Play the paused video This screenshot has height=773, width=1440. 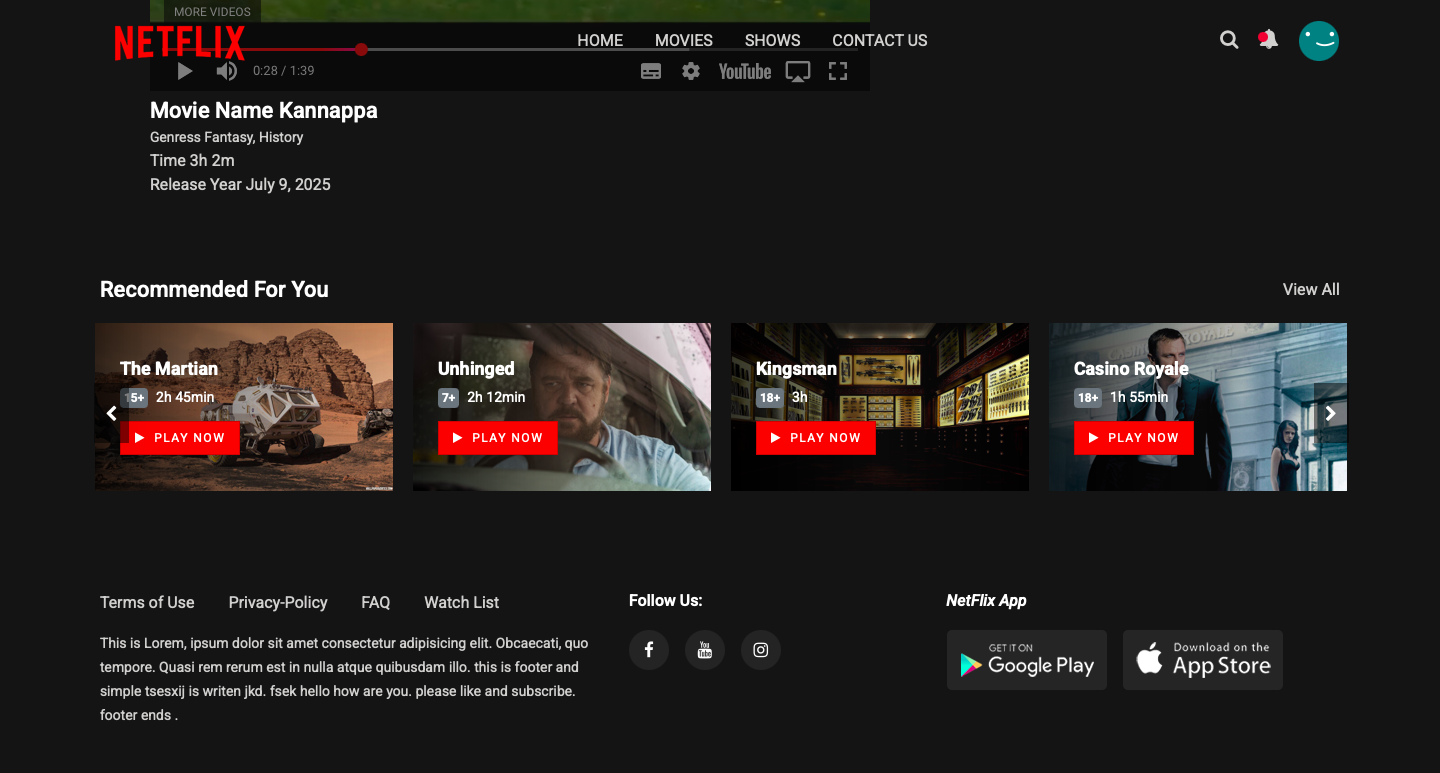pos(184,71)
